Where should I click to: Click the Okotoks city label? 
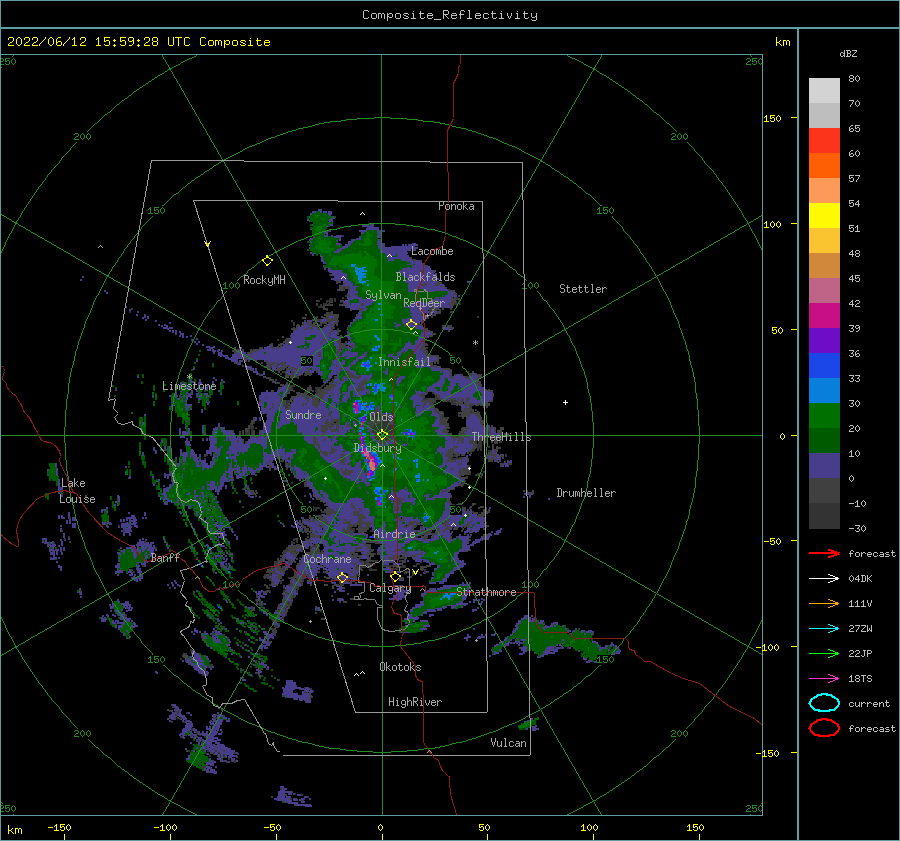click(x=400, y=667)
